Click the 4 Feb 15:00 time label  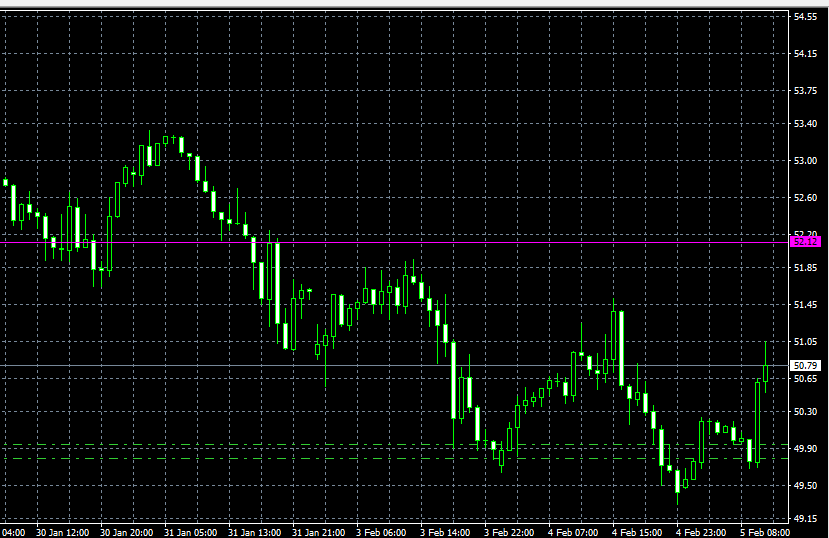(x=637, y=532)
